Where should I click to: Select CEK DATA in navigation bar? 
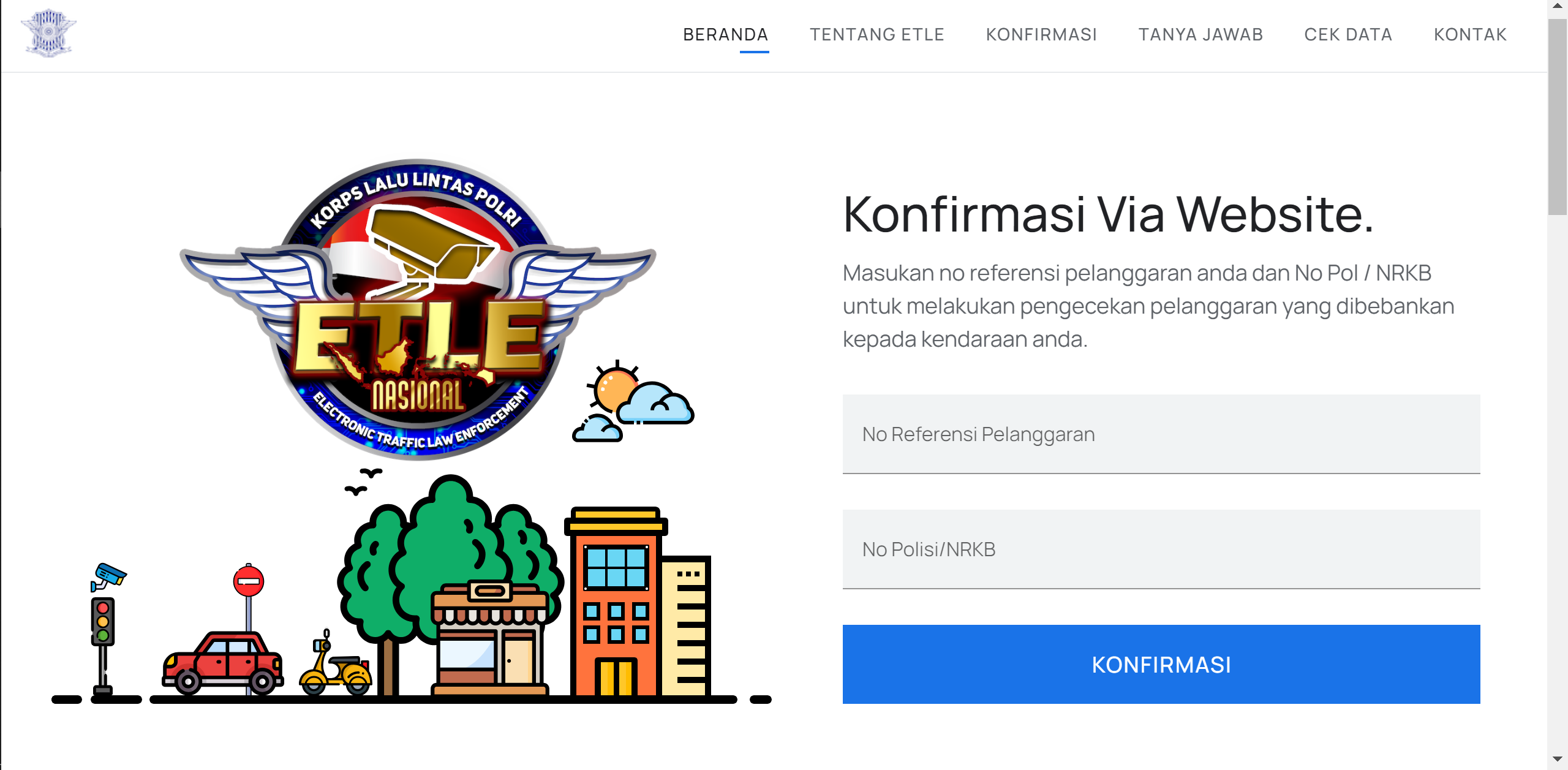[1348, 35]
